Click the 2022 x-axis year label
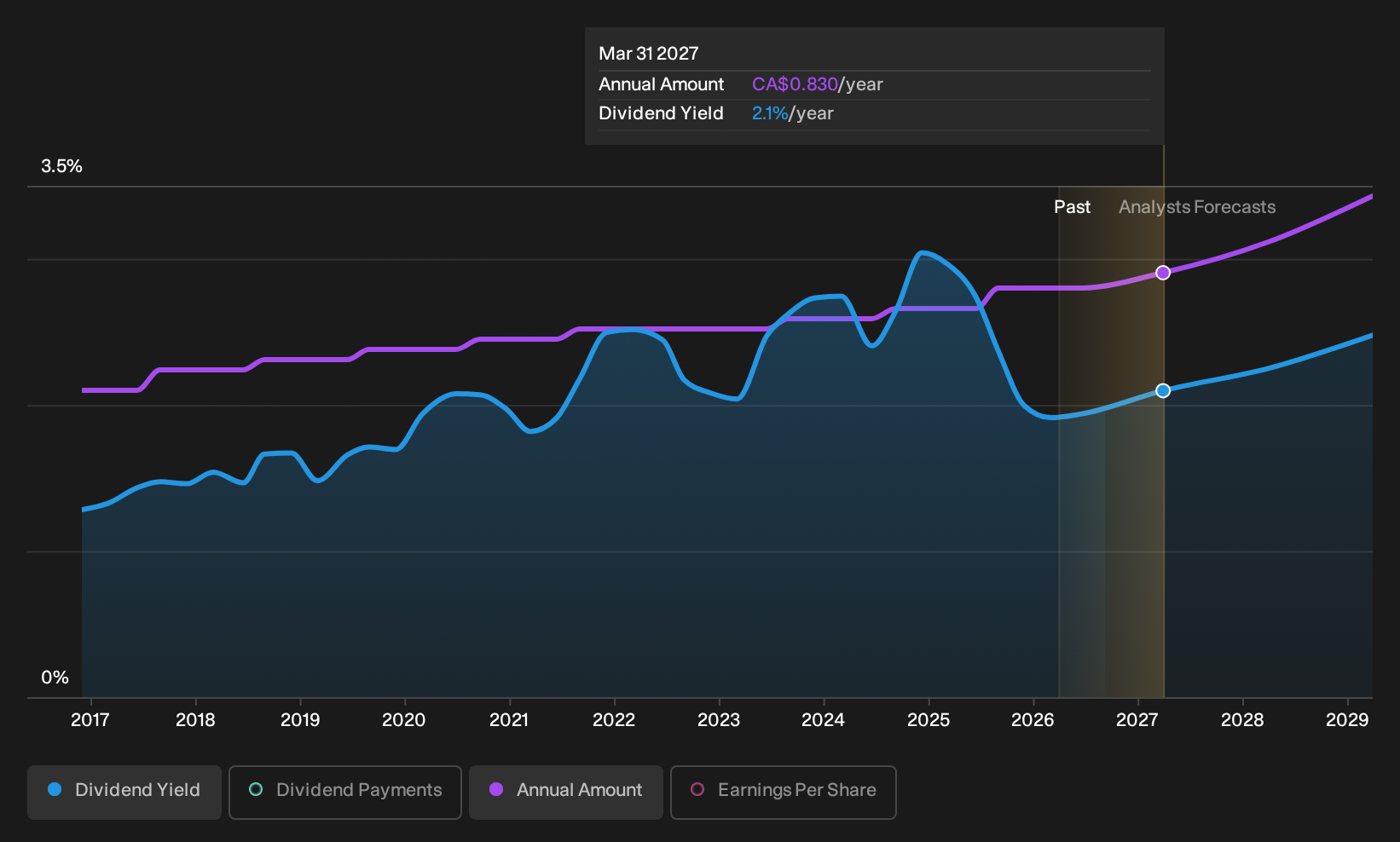 tap(614, 720)
